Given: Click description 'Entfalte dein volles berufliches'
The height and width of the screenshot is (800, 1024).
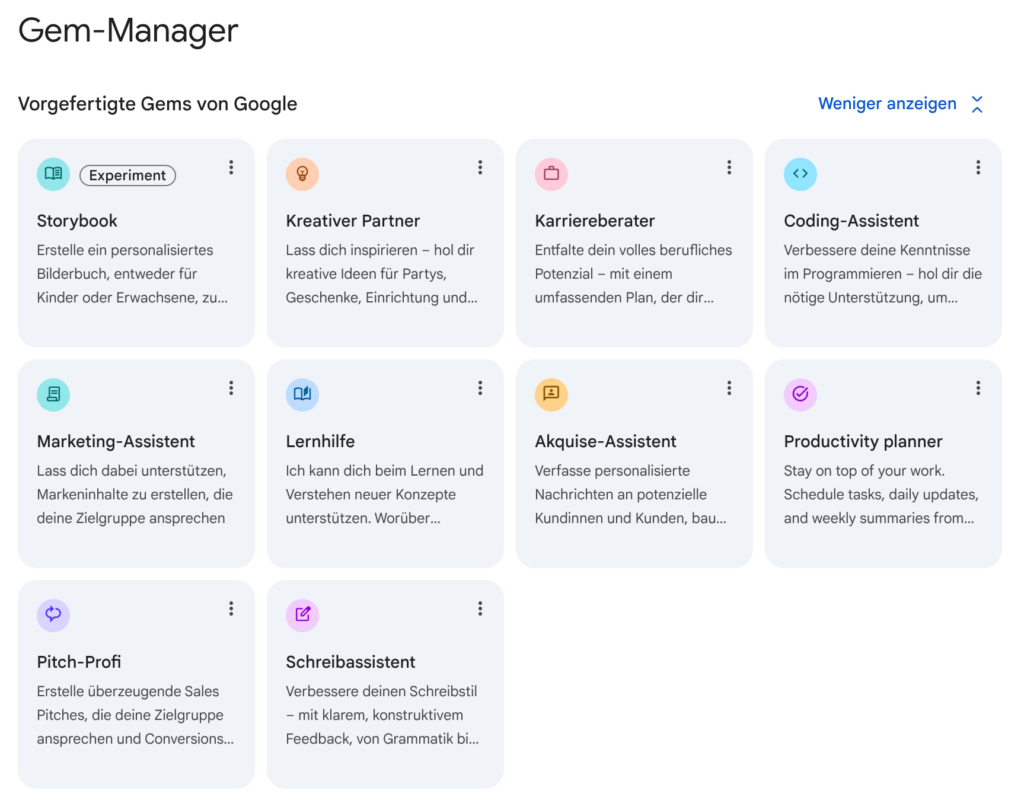Looking at the screenshot, I should click(633, 274).
